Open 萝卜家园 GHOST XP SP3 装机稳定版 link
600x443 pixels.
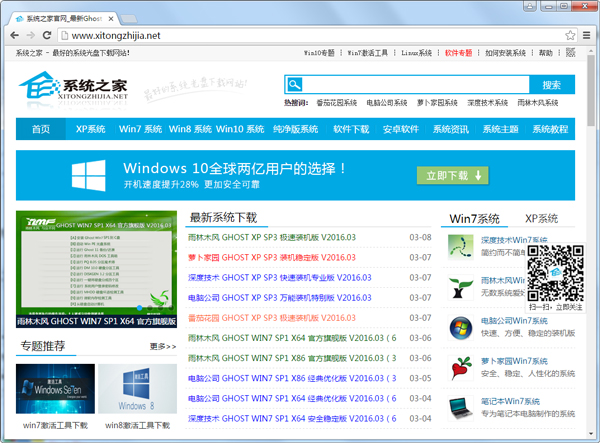click(x=272, y=257)
